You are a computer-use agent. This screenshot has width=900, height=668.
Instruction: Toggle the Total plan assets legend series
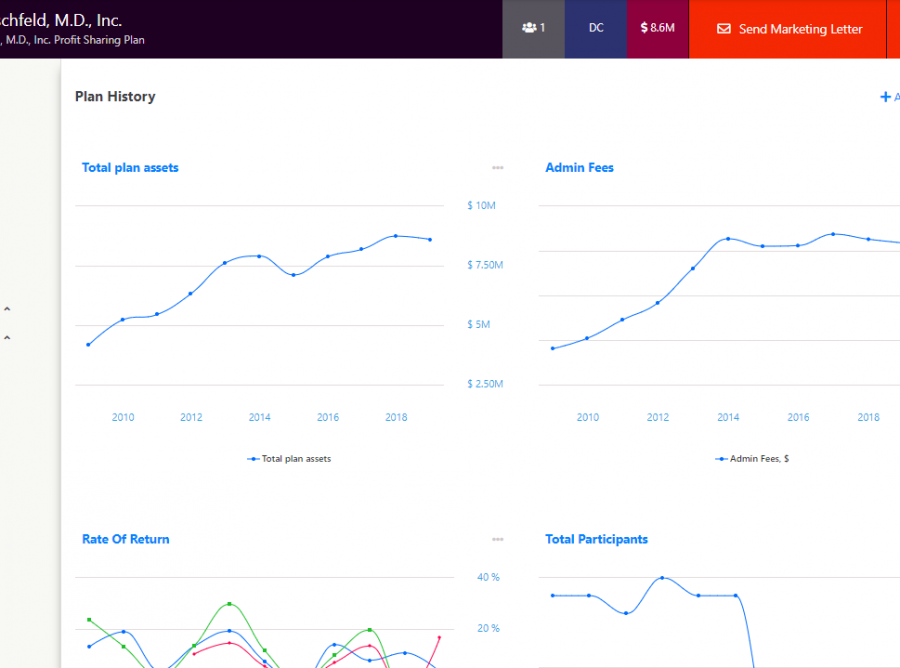[x=289, y=459]
